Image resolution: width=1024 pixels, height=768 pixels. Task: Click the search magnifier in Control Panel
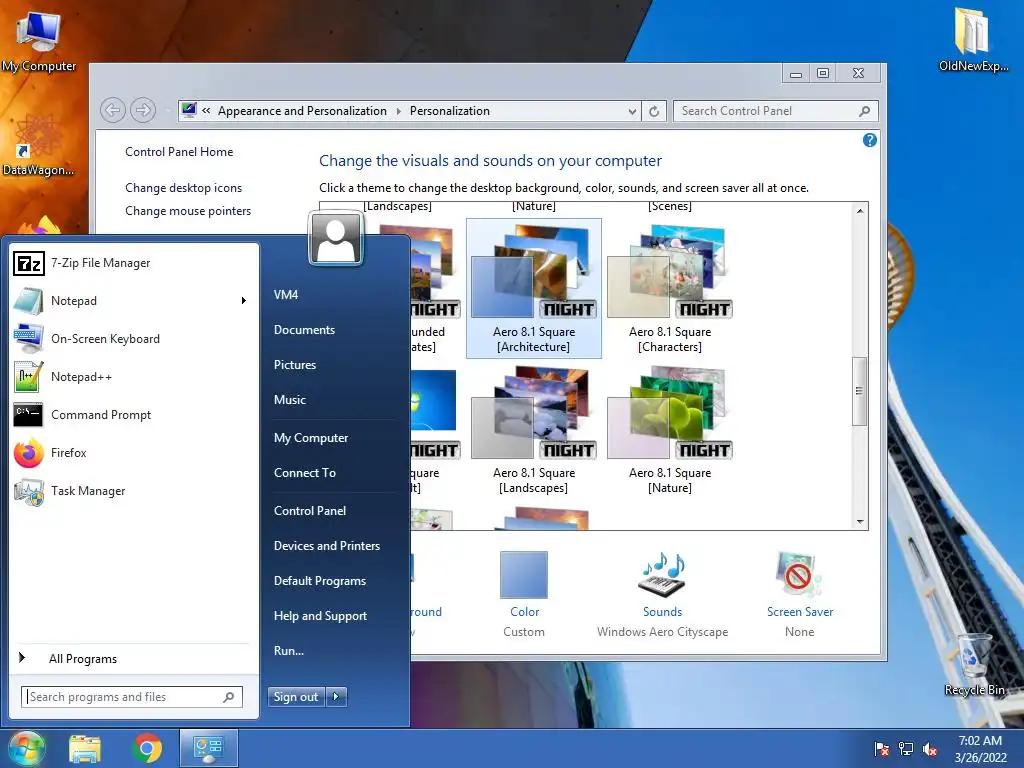[865, 111]
